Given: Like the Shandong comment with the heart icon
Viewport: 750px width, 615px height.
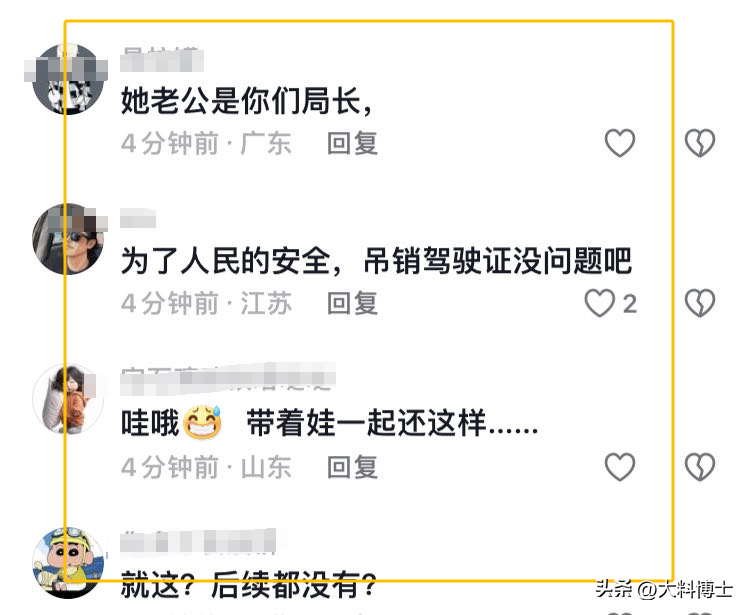Looking at the screenshot, I should [x=620, y=467].
